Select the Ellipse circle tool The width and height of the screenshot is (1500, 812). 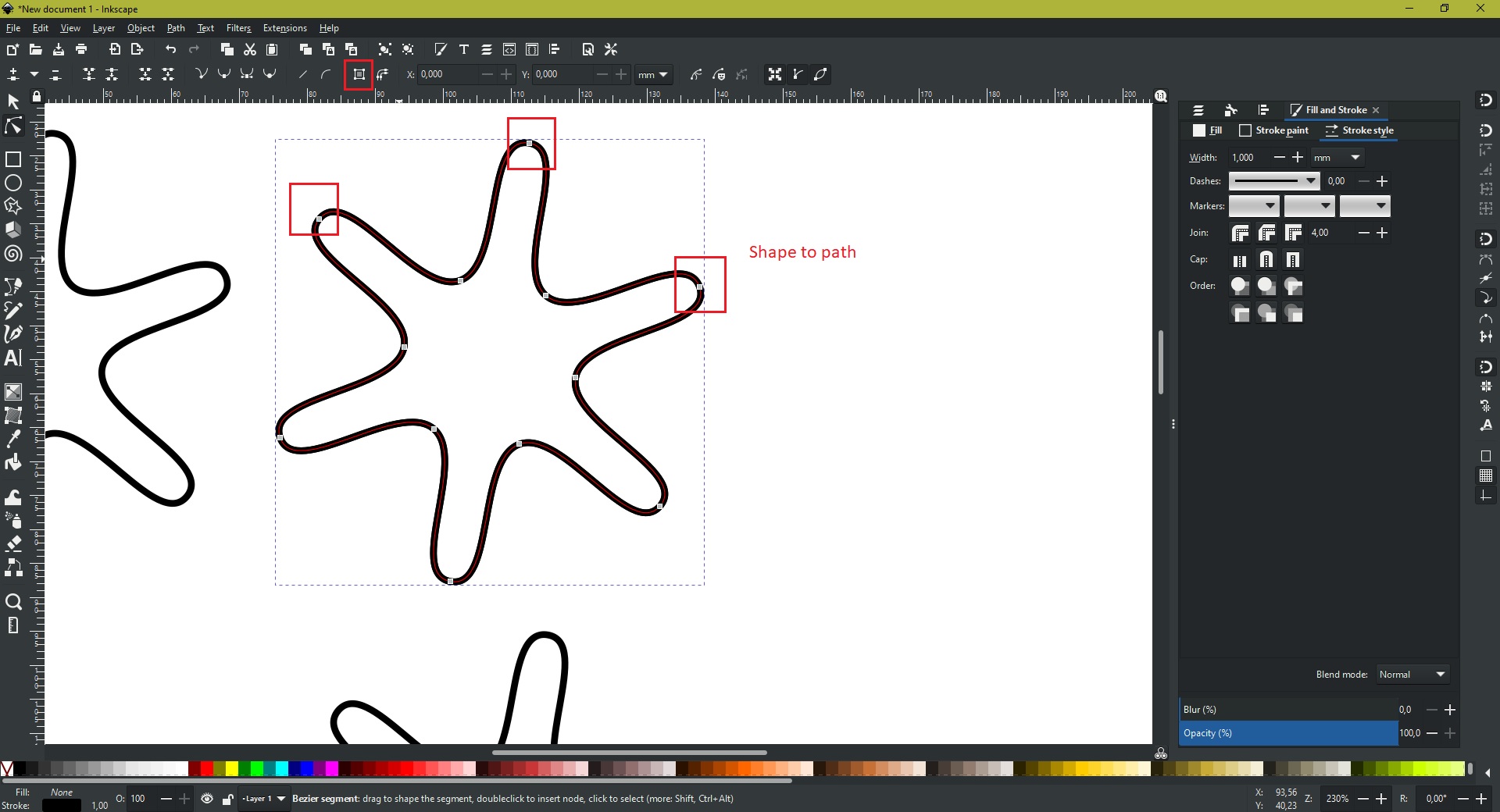(x=13, y=183)
